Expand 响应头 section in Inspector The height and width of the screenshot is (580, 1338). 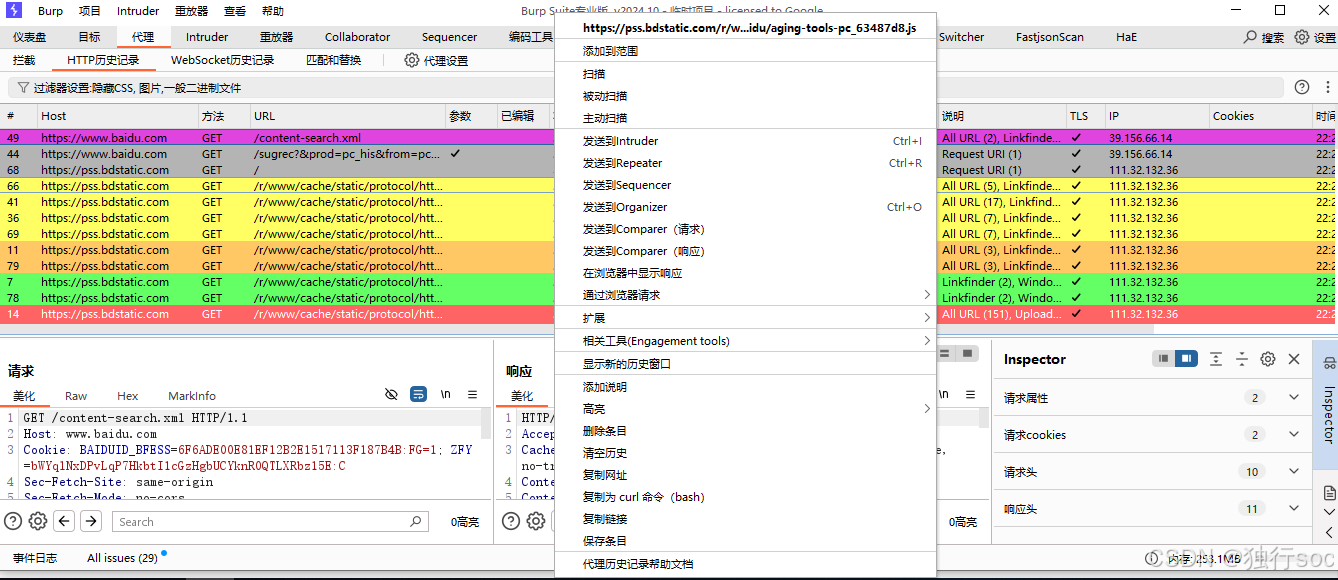click(1294, 509)
